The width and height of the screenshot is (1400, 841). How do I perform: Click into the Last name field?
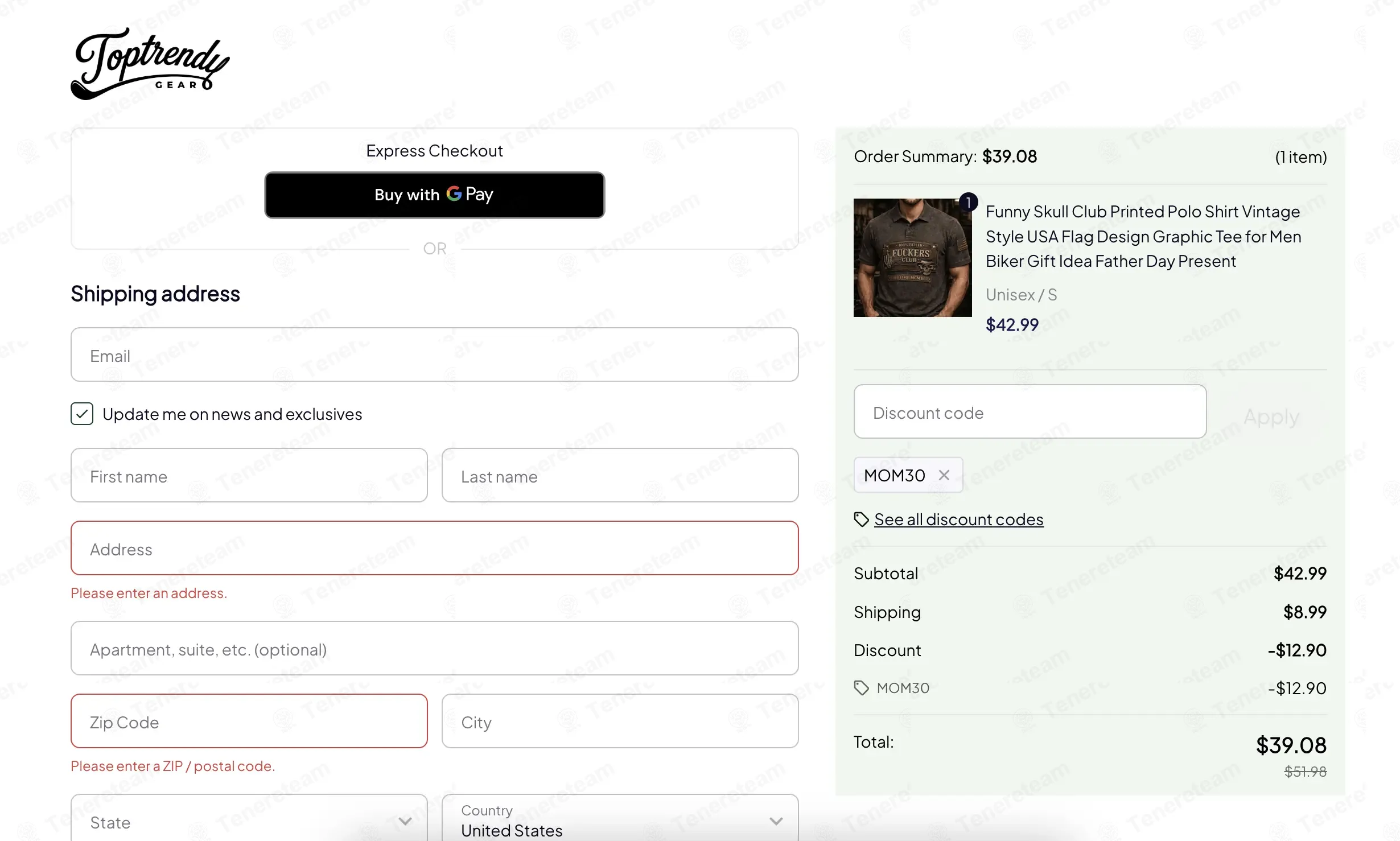click(620, 475)
